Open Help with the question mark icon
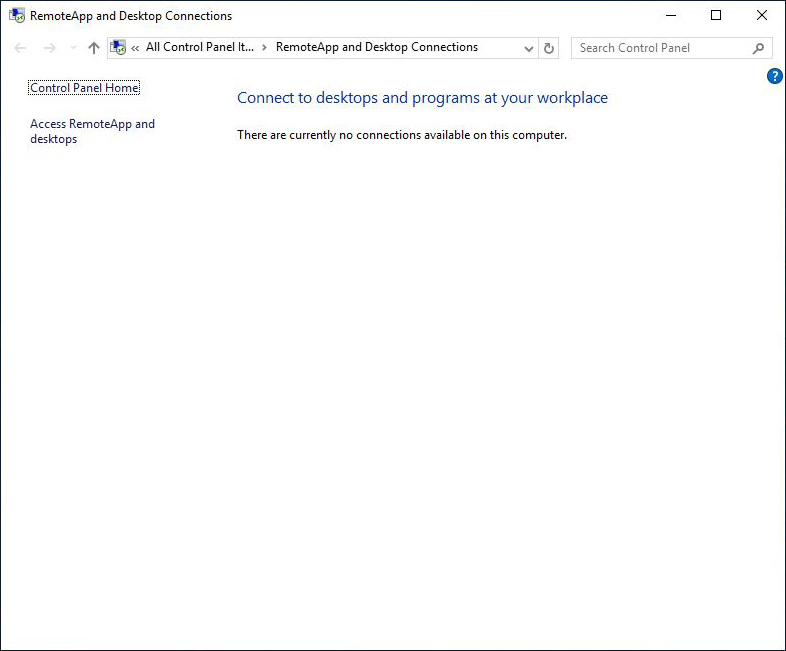 [774, 76]
